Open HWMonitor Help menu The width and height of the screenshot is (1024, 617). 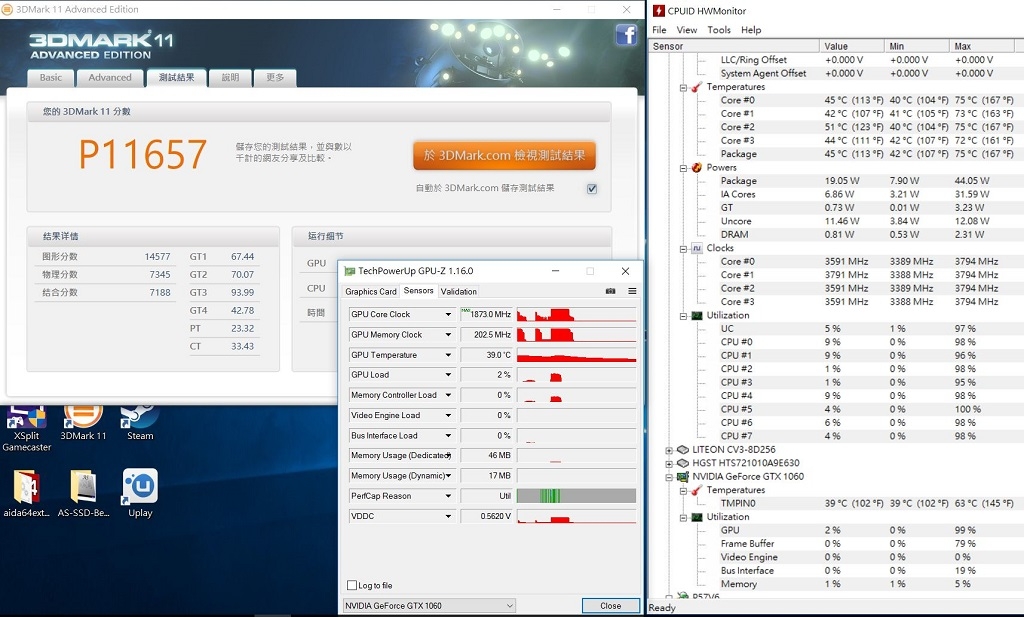(x=751, y=30)
